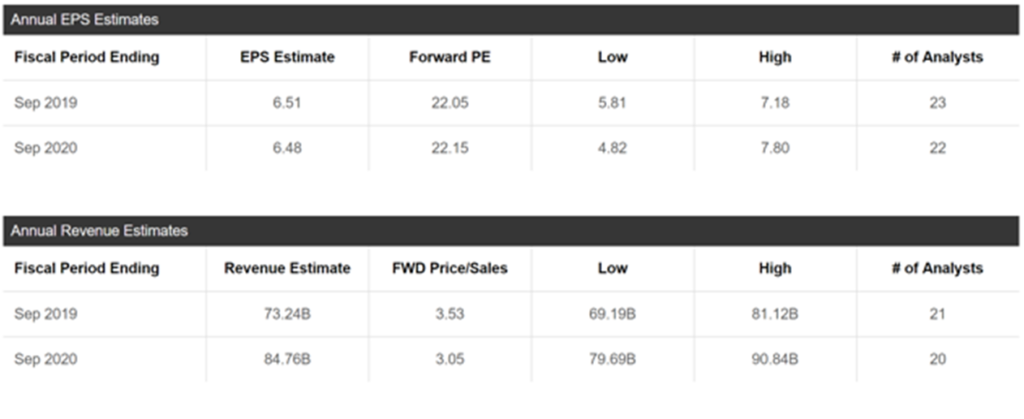
Task: Click the 20 analysts count cell
Action: [x=936, y=359]
